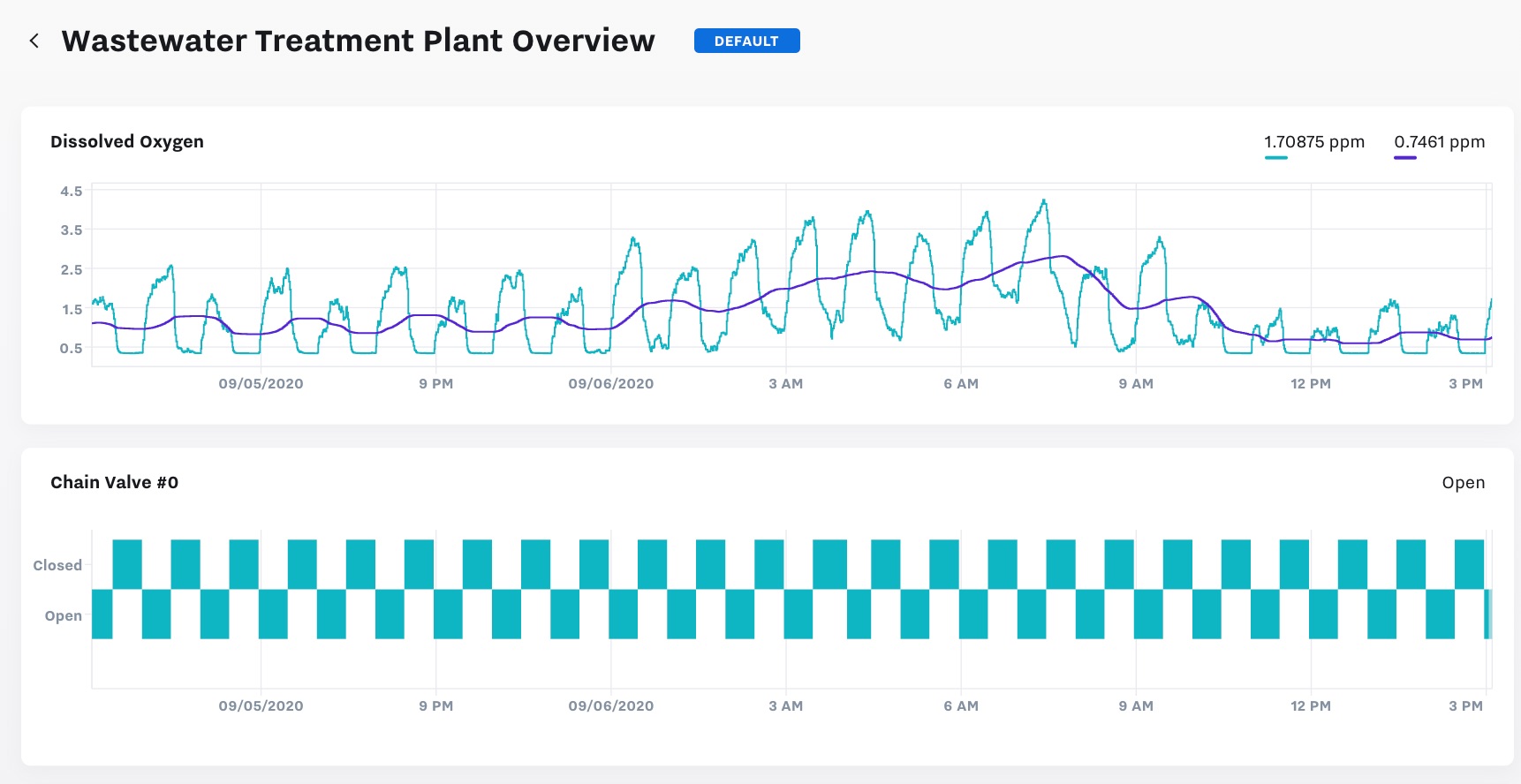This screenshot has height=784, width=1521.
Task: Click the 2.5 y-axis label on oxygen chart
Action: (x=72, y=269)
